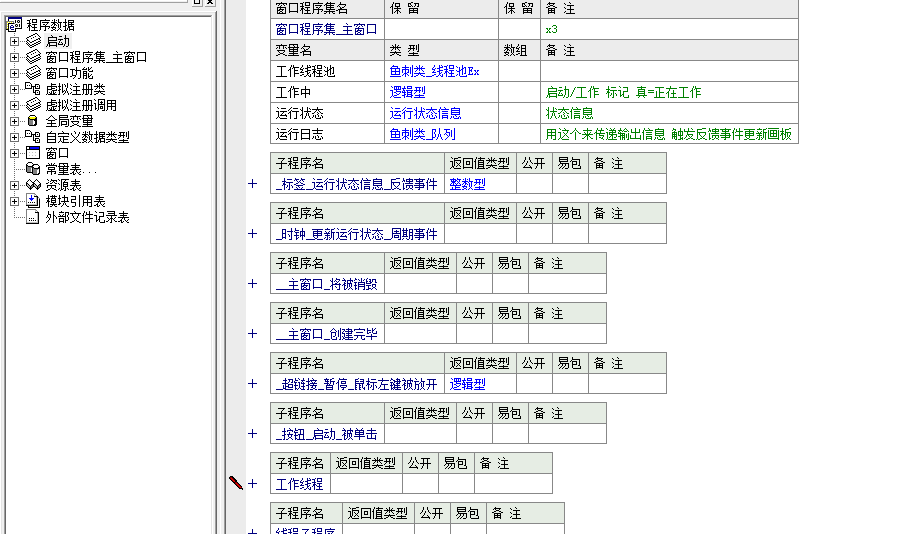Click remark 用这个来传递输出信息

pos(605,134)
